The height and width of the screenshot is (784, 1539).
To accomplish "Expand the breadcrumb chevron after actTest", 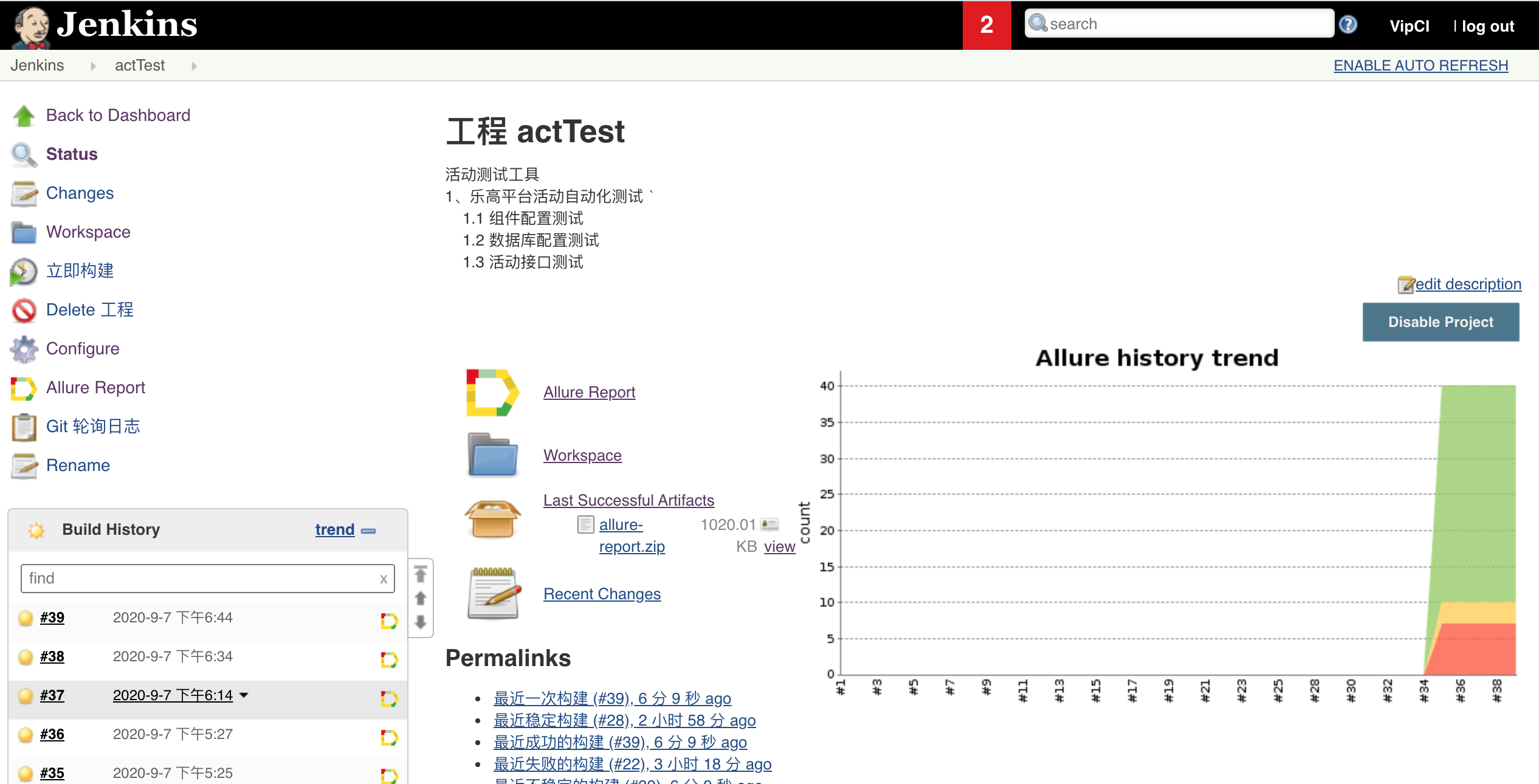I will point(195,65).
